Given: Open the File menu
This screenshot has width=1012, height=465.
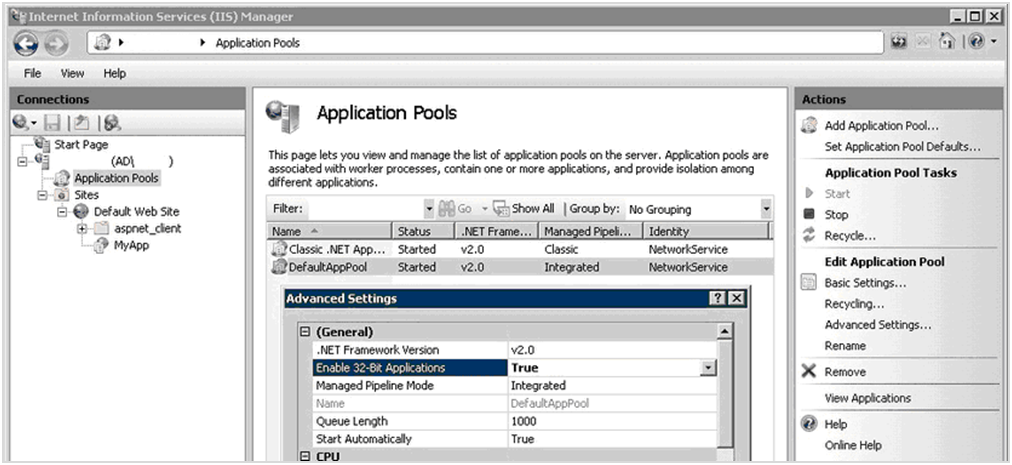Looking at the screenshot, I should coord(33,73).
